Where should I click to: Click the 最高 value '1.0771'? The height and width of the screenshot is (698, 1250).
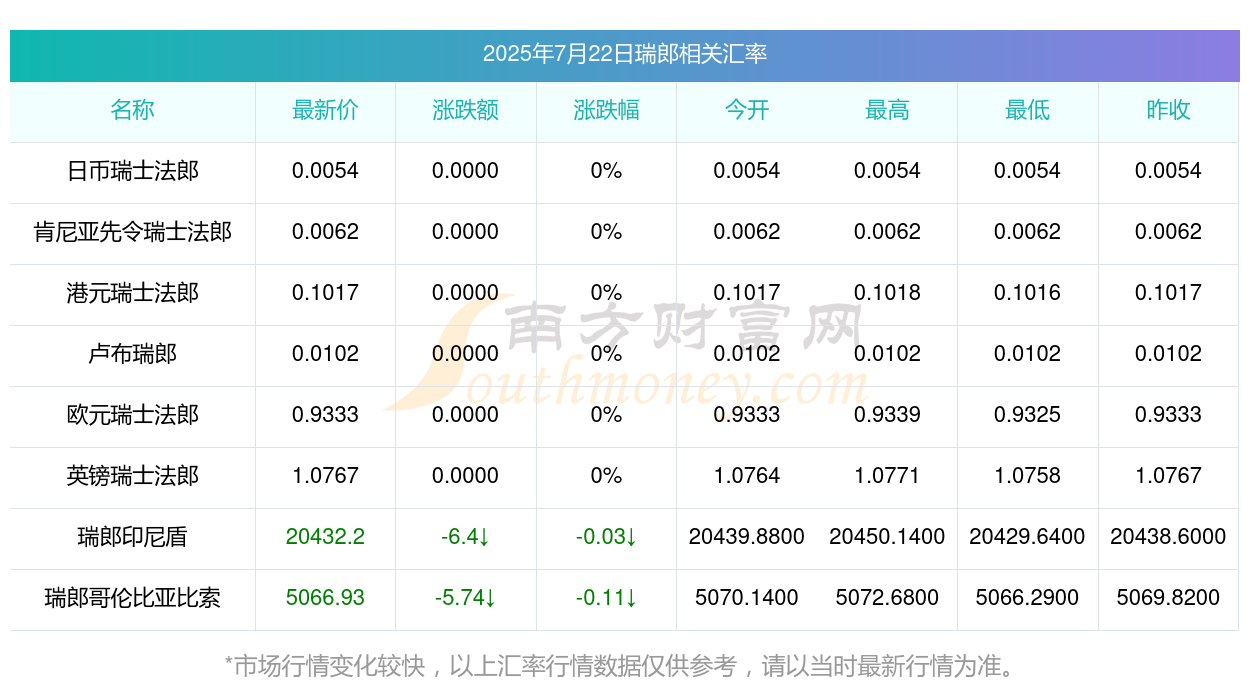click(887, 476)
